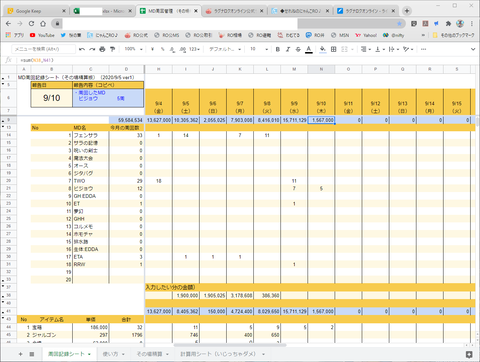
Task: Open vertical align dropdown
Action: point(380,49)
